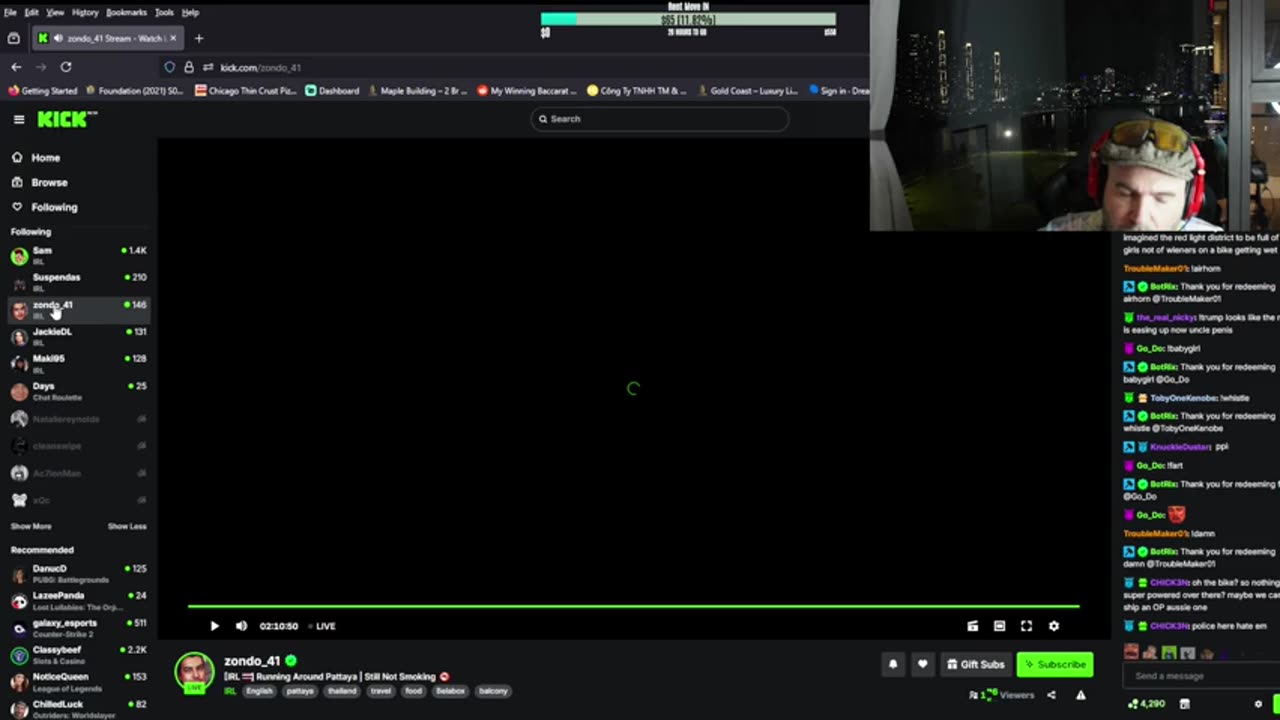Open the Bookmarks menu
Screen dimensions: 1280x720
point(126,12)
